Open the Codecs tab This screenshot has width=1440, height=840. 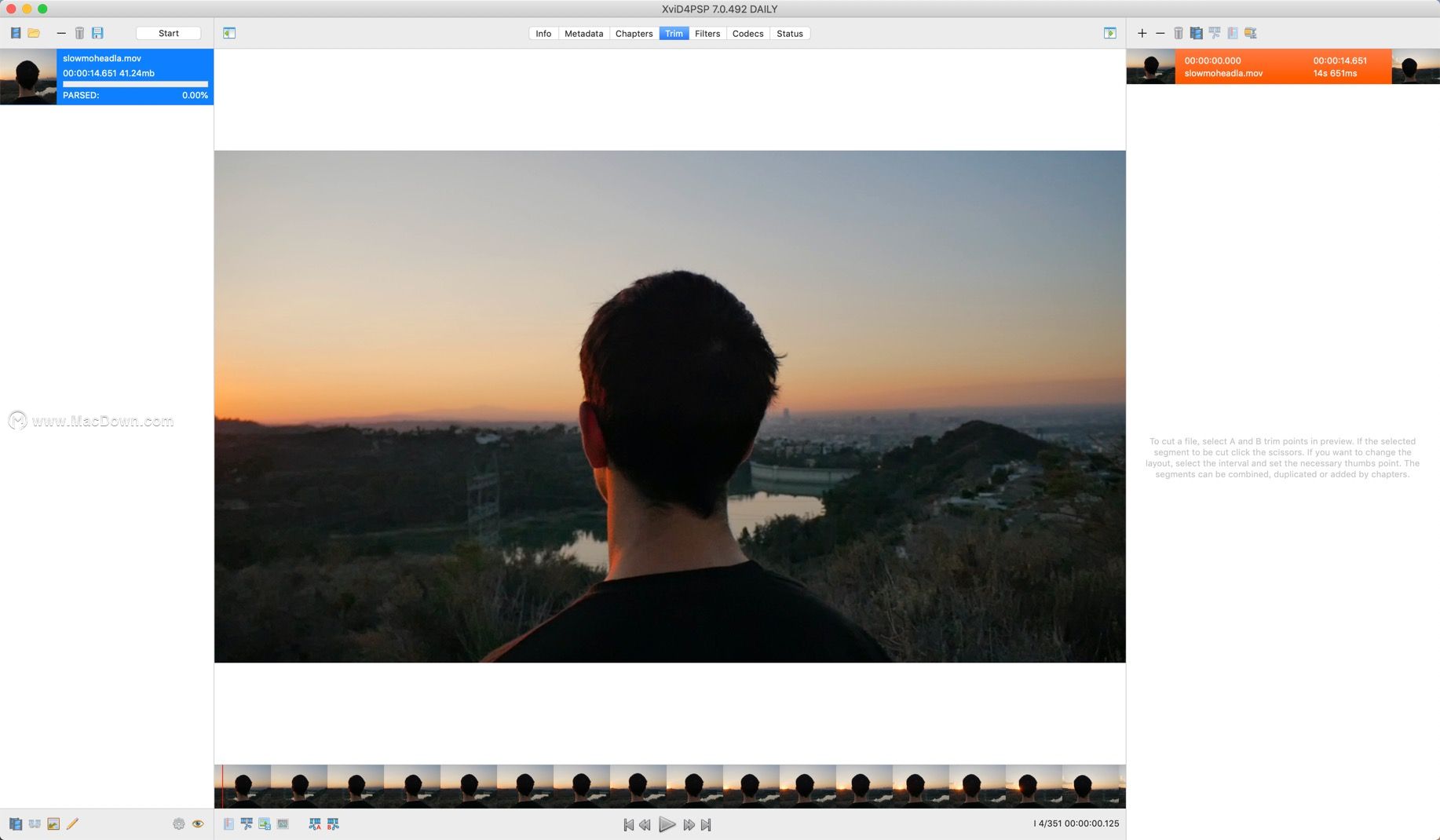pos(747,33)
